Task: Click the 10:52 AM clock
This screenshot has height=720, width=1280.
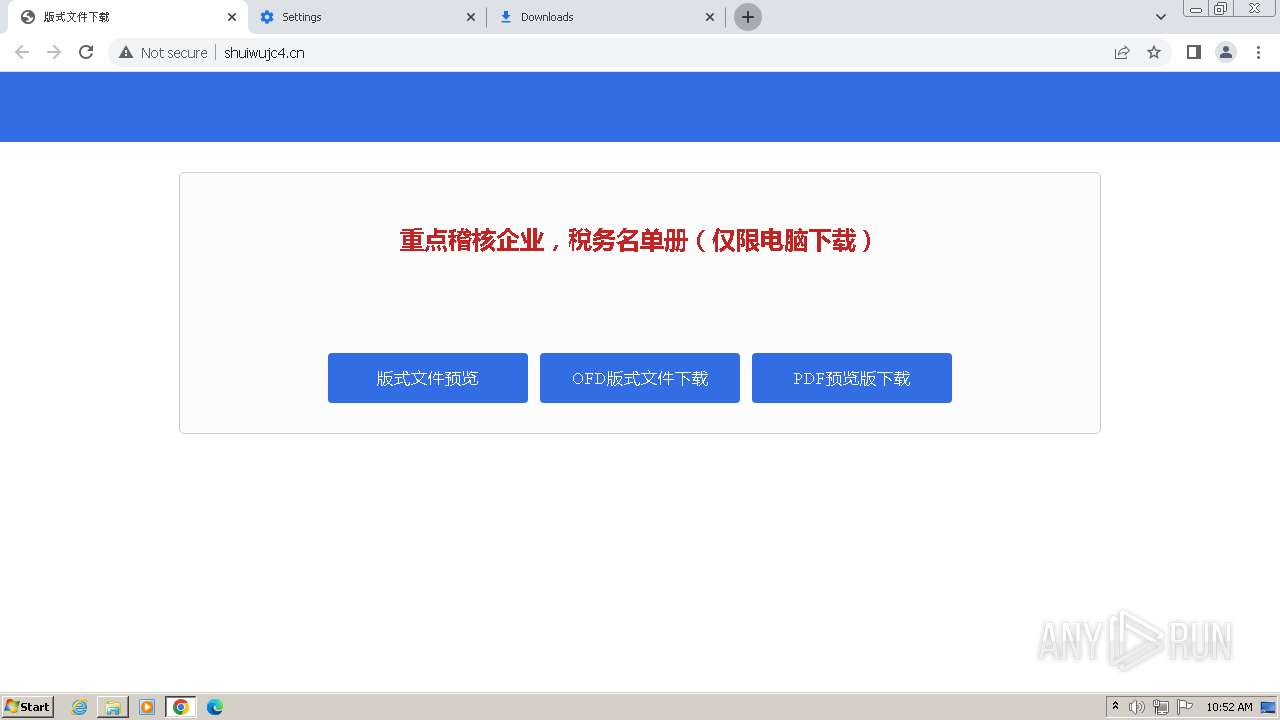Action: click(x=1229, y=707)
